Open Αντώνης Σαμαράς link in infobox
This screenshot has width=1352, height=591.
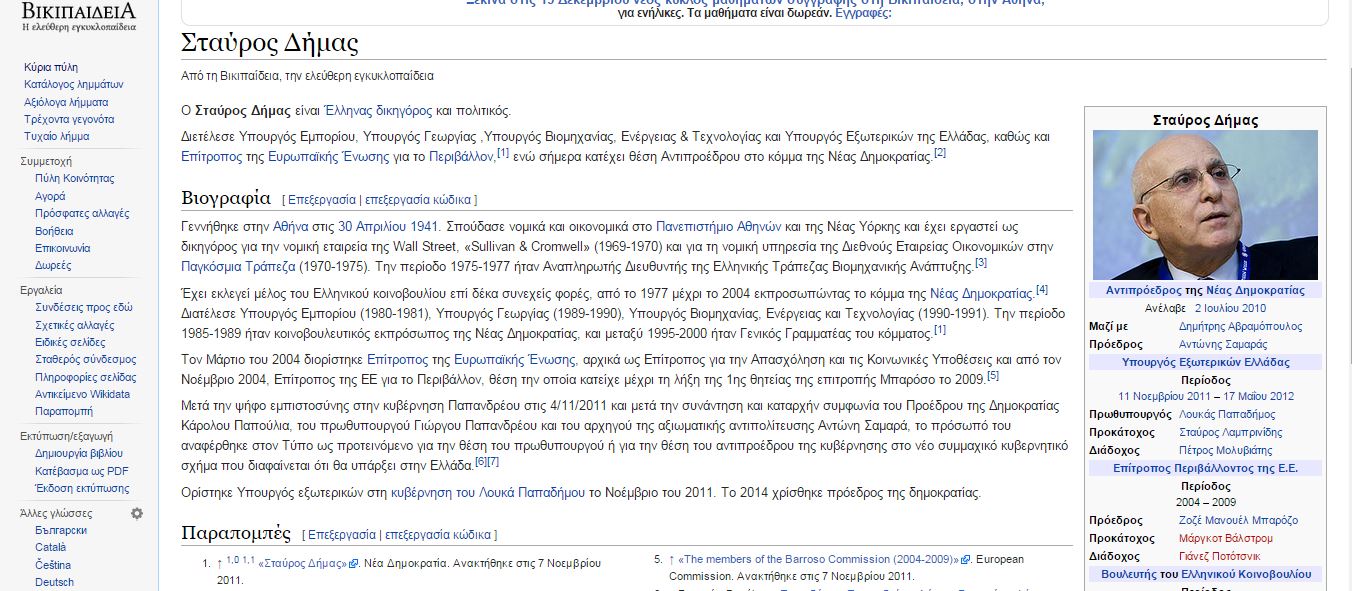pos(1222,344)
